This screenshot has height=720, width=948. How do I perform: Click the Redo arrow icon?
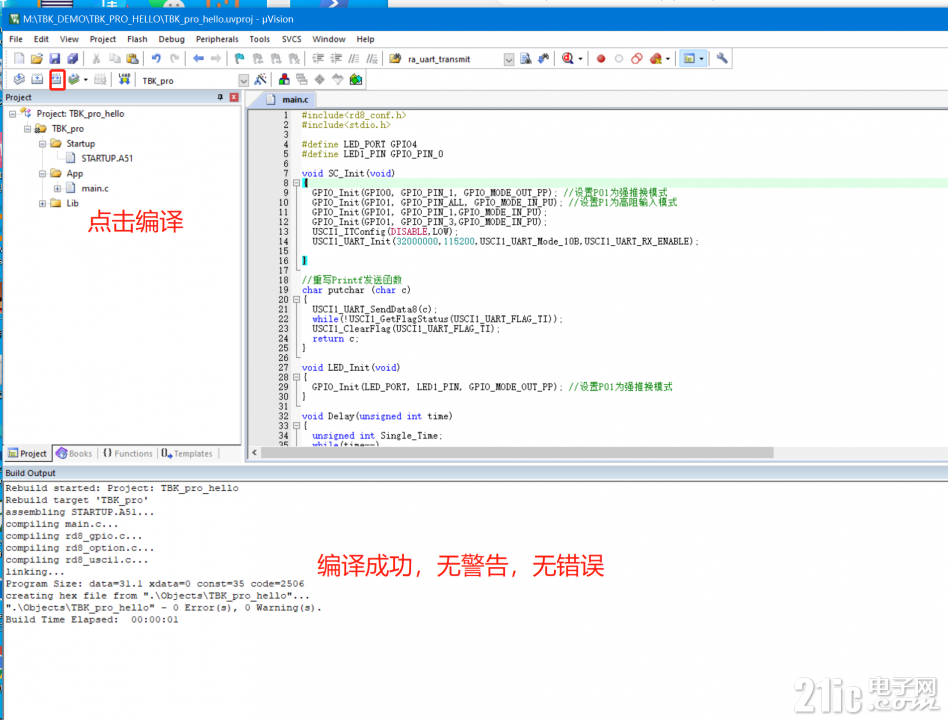[x=174, y=59]
